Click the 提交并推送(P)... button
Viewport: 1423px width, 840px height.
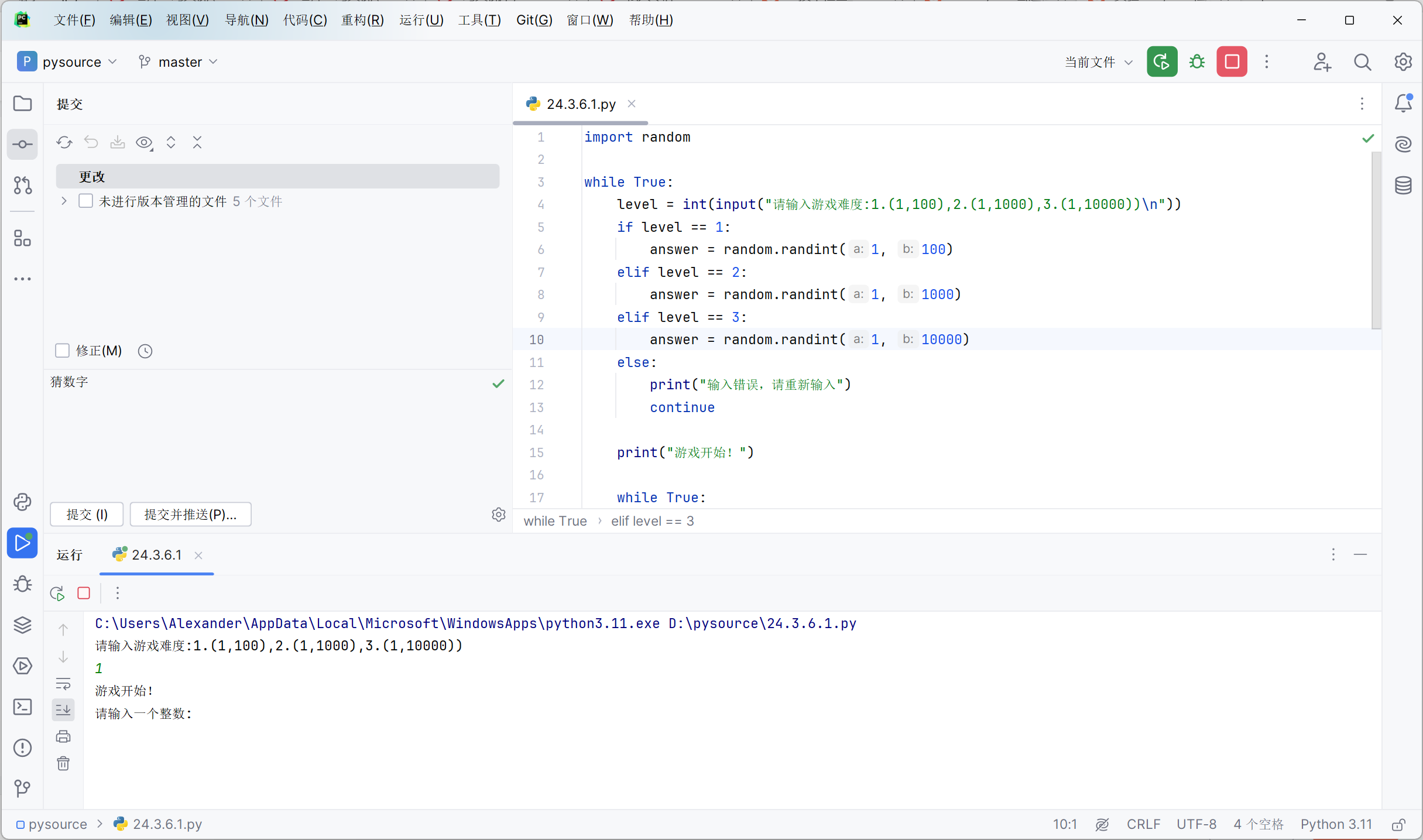tap(190, 514)
